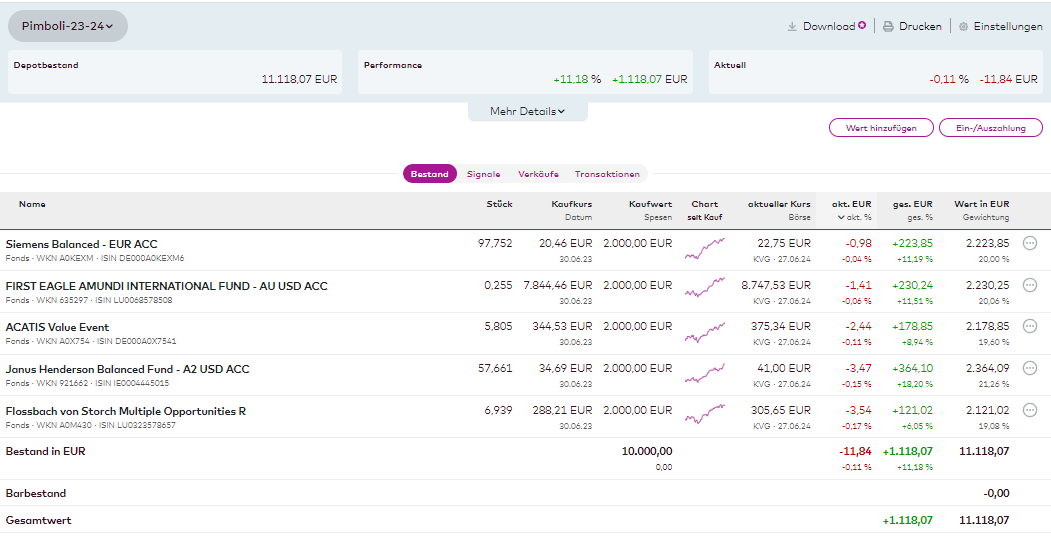Switch to the Signale tab
This screenshot has width=1051, height=544.
click(x=483, y=174)
